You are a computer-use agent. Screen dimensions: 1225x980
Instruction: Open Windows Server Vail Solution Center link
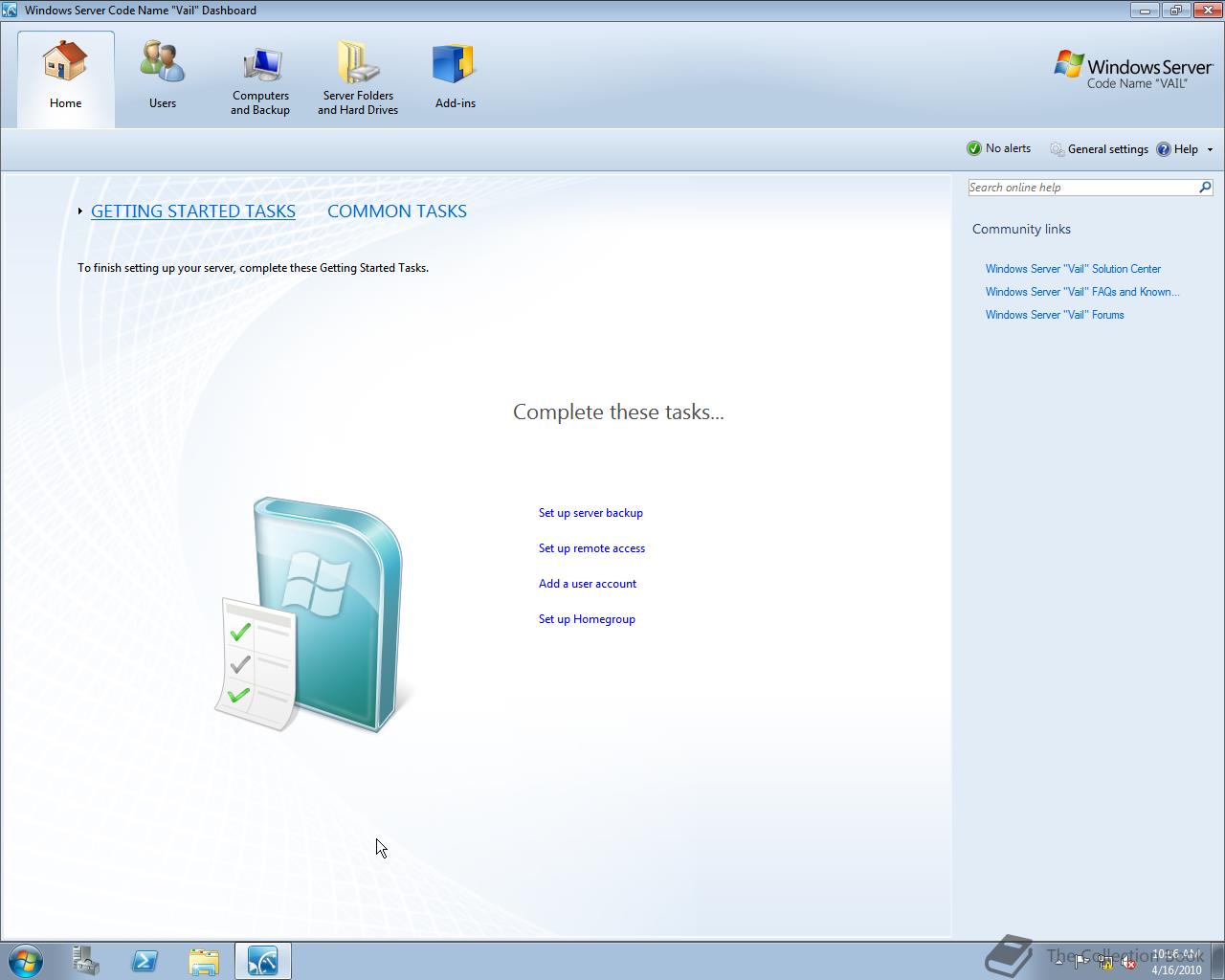click(x=1073, y=269)
